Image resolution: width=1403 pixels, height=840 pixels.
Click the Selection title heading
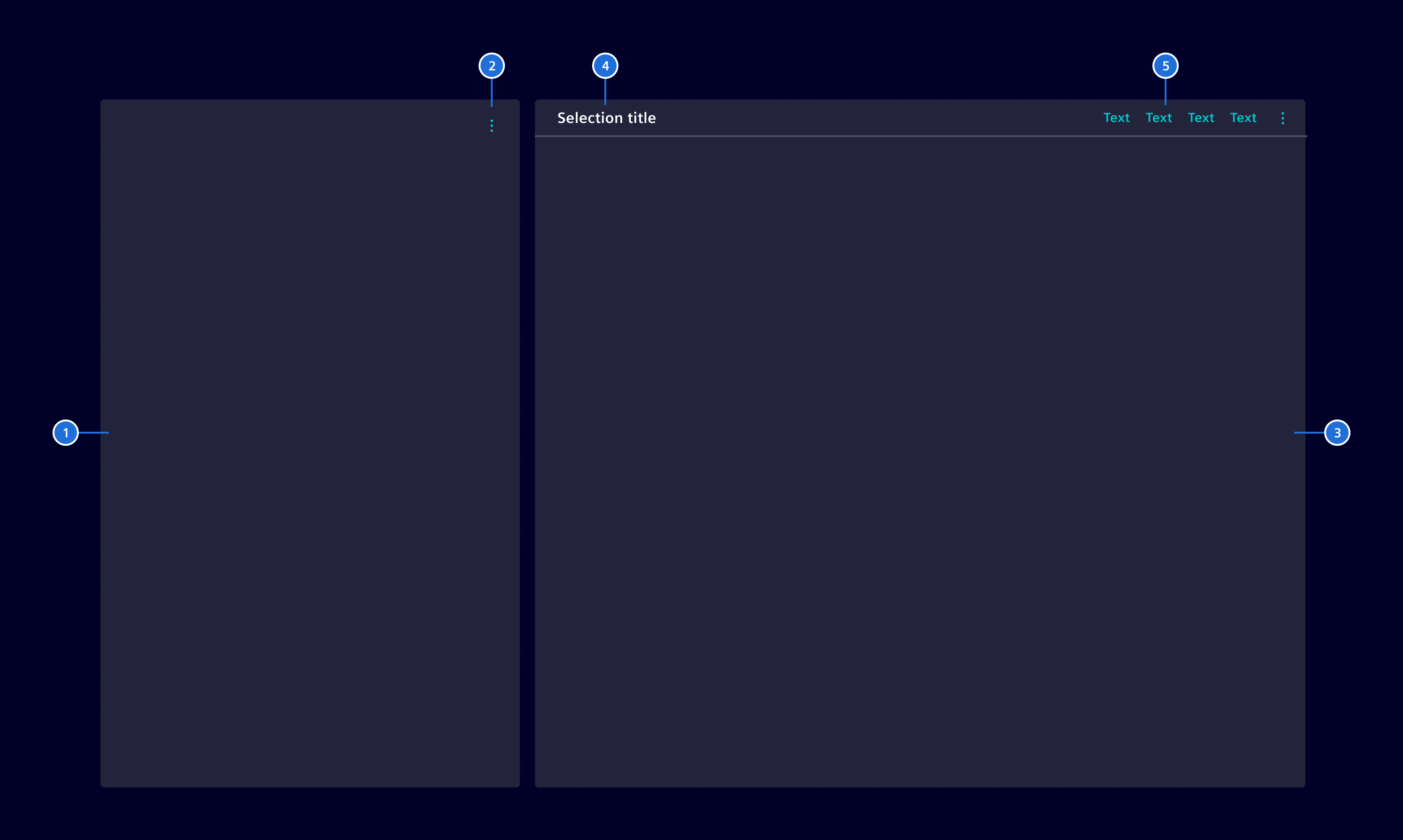tap(606, 118)
